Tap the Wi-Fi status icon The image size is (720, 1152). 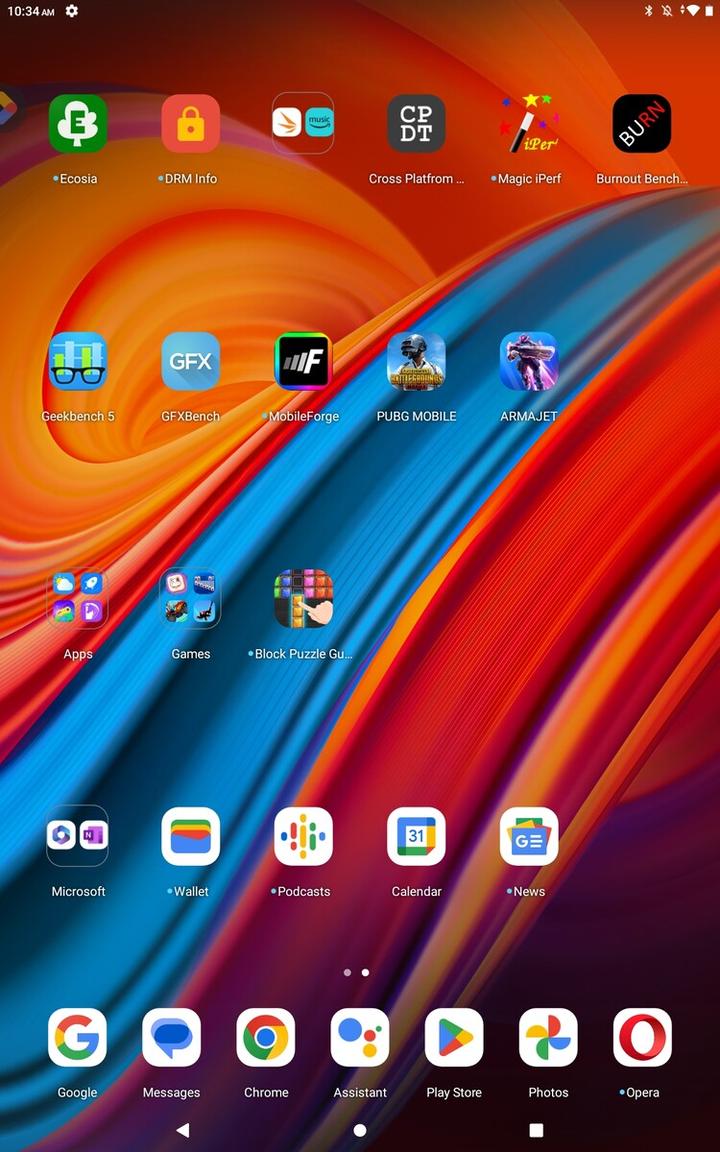pos(691,11)
